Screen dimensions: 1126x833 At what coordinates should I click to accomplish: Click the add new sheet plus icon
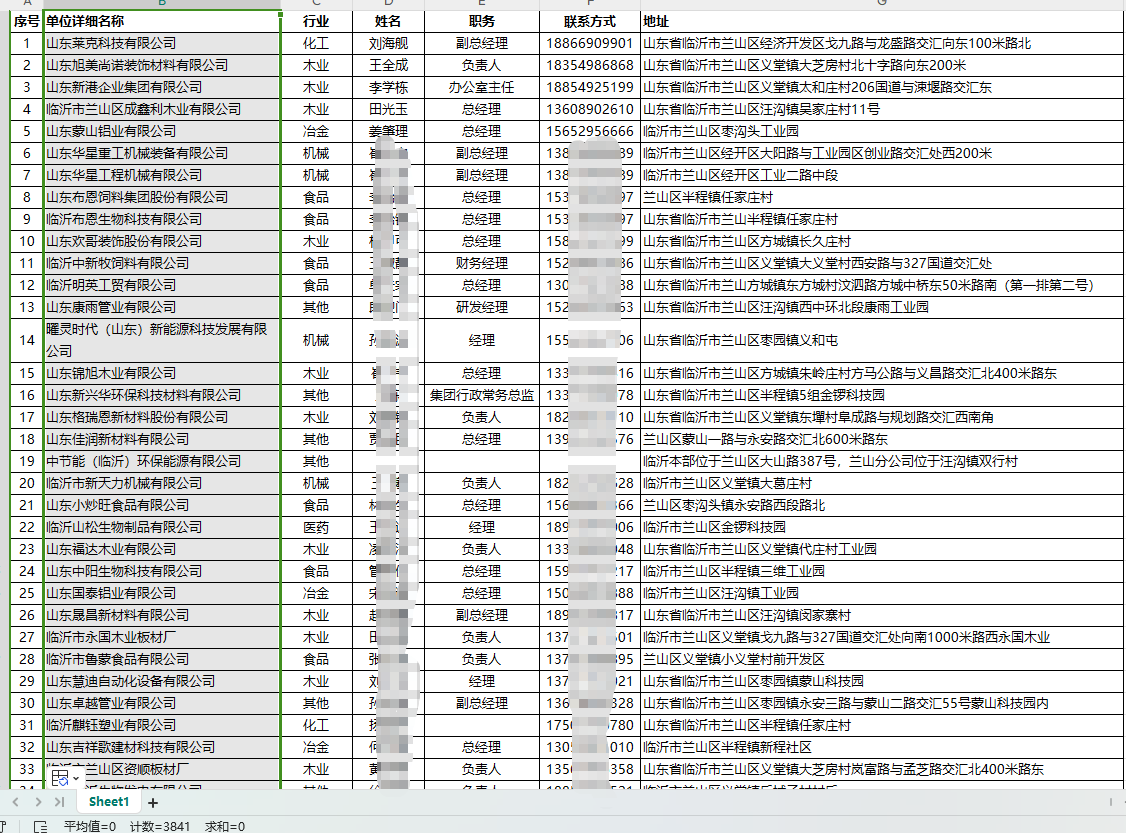tap(153, 802)
